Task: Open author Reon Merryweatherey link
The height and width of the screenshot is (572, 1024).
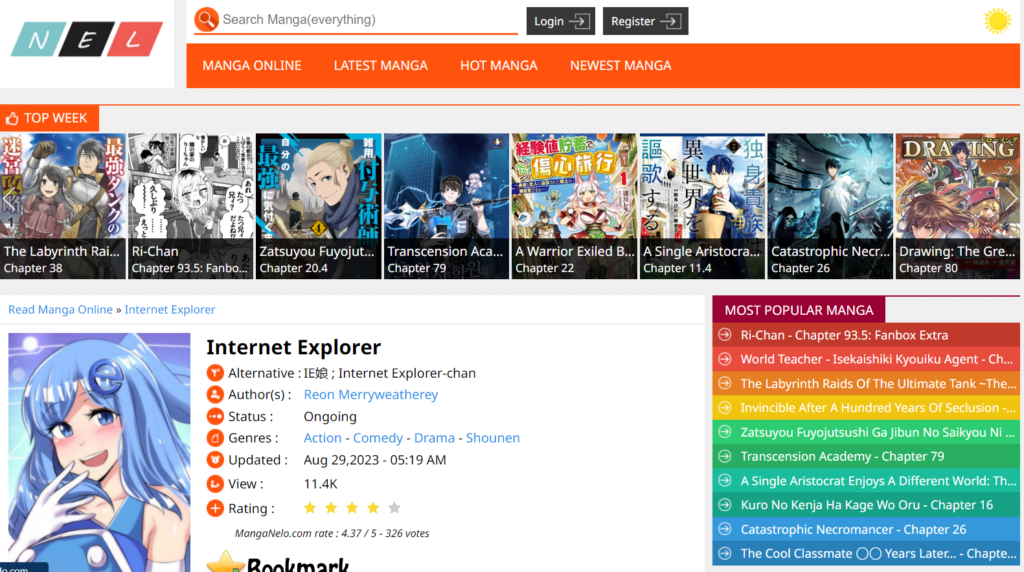Action: pyautogui.click(x=370, y=394)
